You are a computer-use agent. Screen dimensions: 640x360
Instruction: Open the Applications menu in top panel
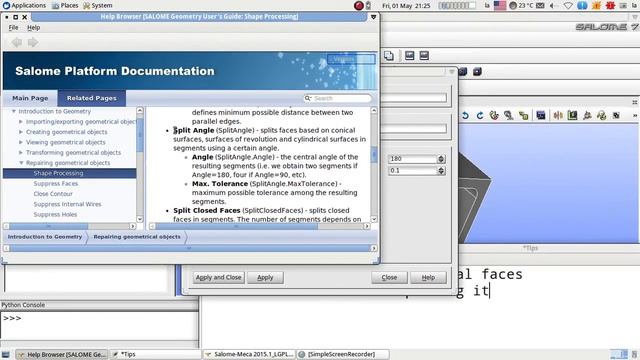(24, 5)
